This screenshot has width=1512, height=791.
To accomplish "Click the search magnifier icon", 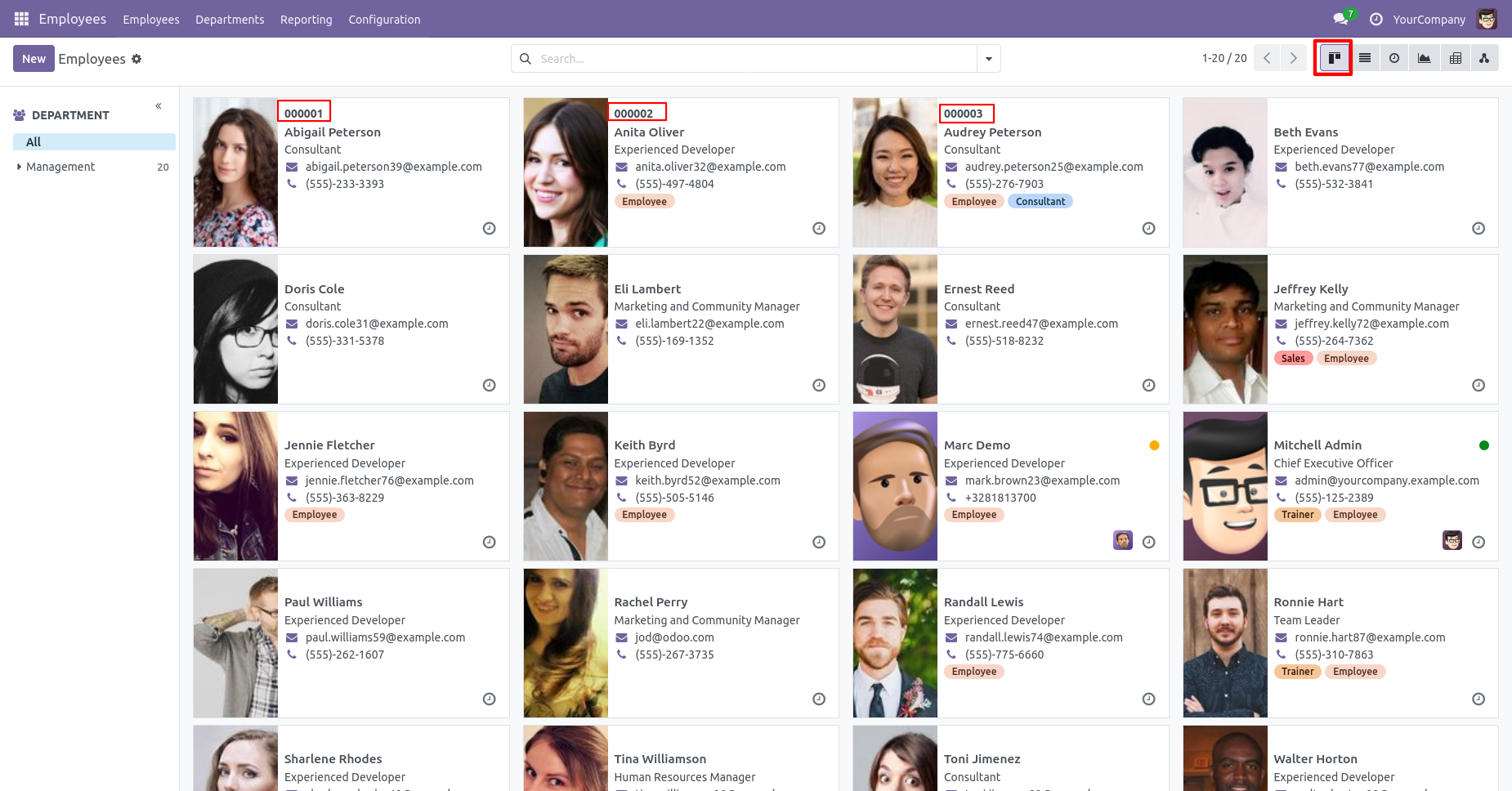I will (526, 59).
